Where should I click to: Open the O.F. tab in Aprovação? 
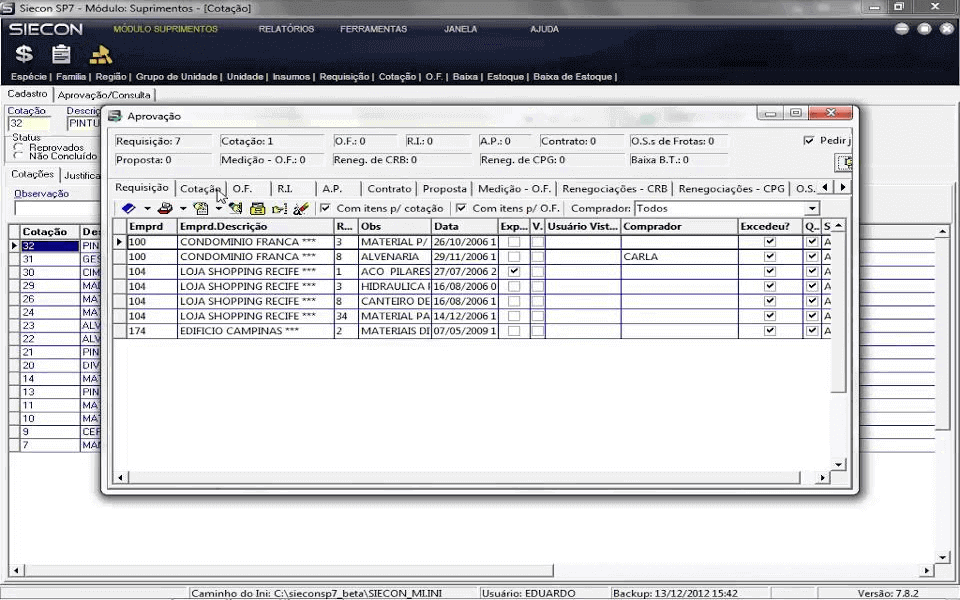(x=242, y=189)
